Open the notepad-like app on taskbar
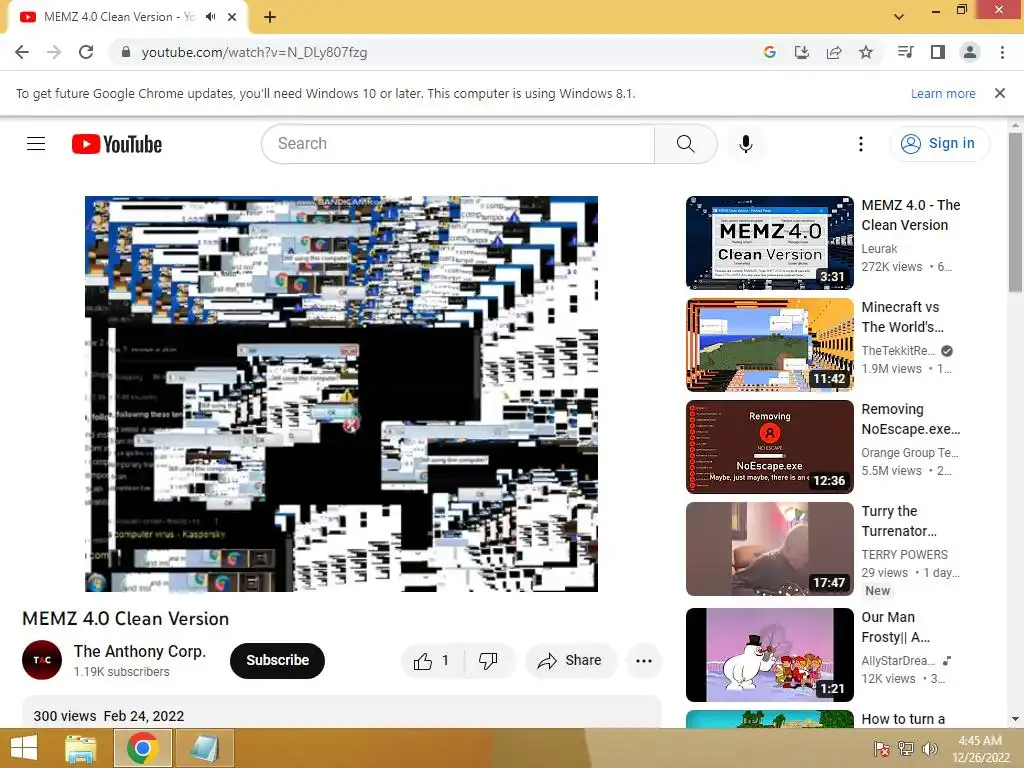The height and width of the screenshot is (768, 1024). pos(204,748)
